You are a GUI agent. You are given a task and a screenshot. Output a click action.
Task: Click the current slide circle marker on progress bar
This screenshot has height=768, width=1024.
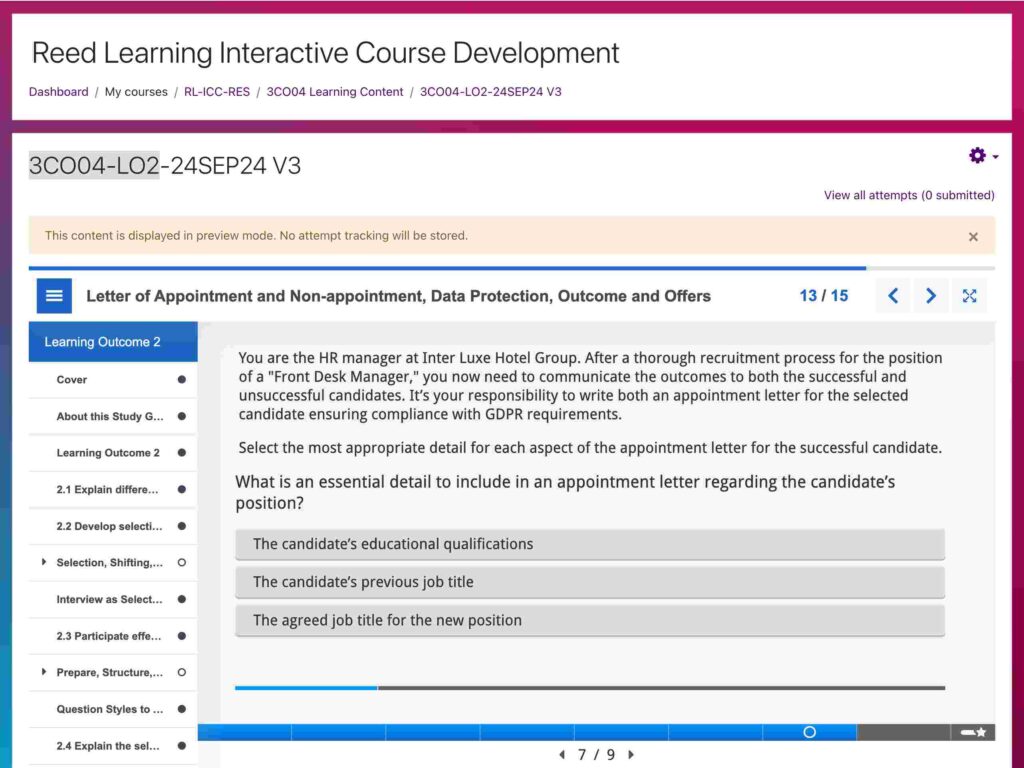[809, 732]
